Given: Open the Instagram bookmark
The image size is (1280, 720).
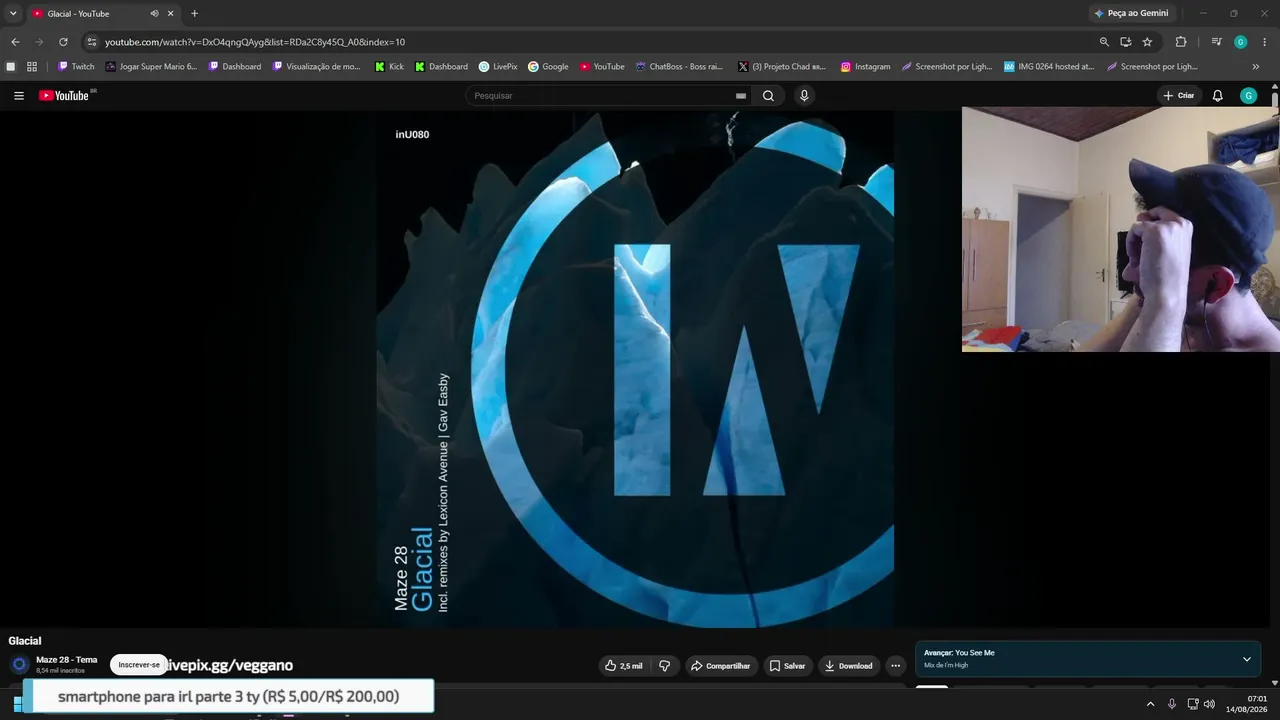Looking at the screenshot, I should pos(865,67).
